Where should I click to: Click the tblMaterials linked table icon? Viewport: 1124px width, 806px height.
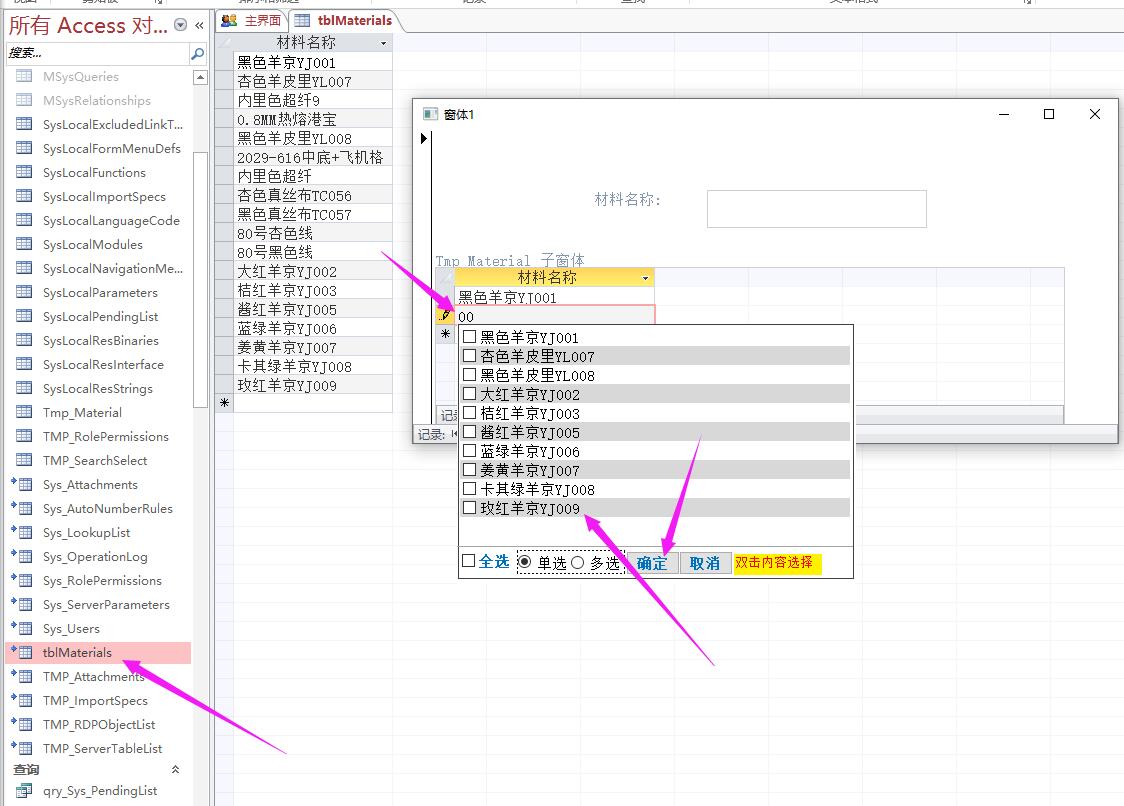[22, 652]
